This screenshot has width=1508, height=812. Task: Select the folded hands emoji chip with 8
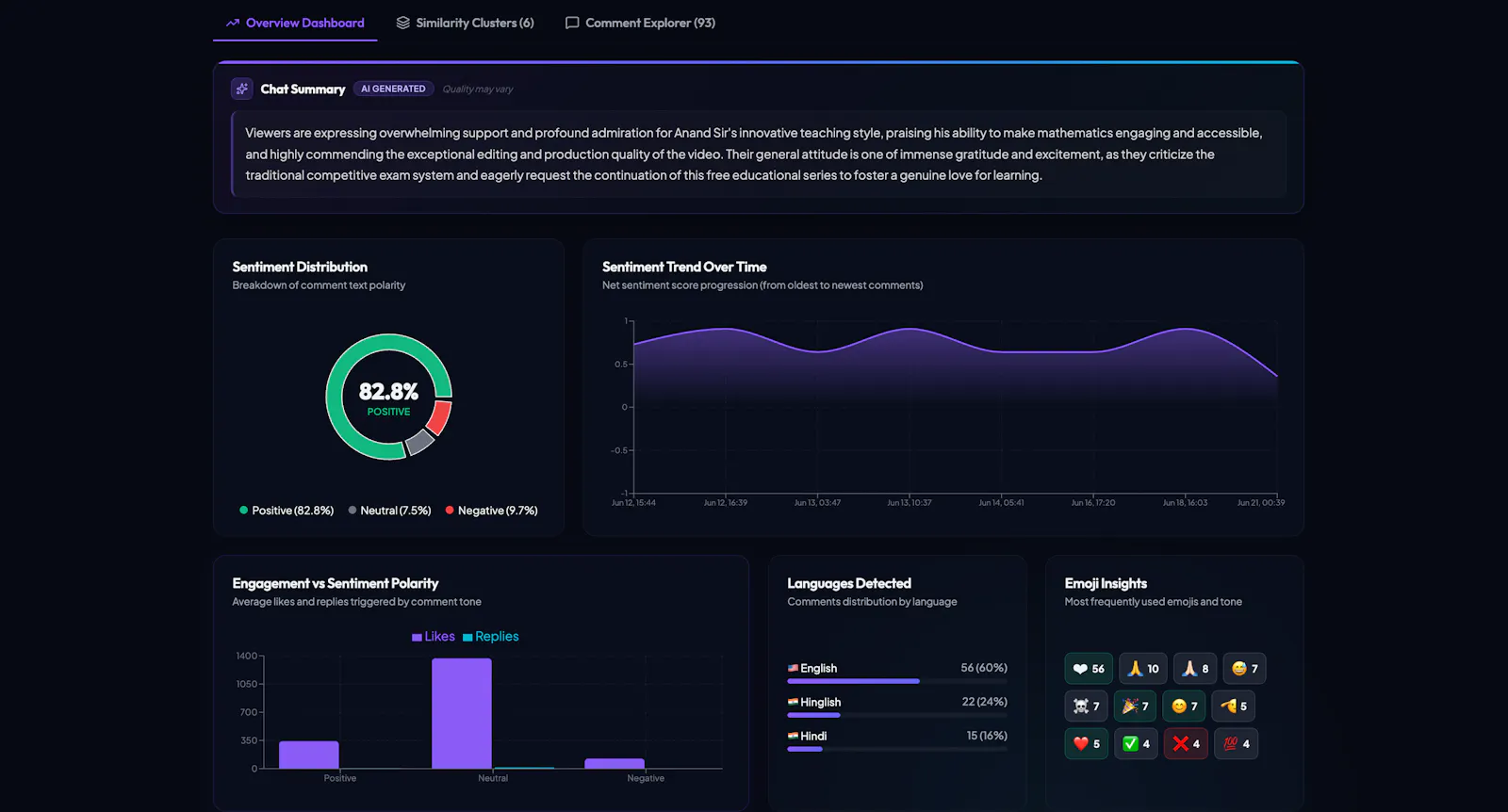[1195, 669]
